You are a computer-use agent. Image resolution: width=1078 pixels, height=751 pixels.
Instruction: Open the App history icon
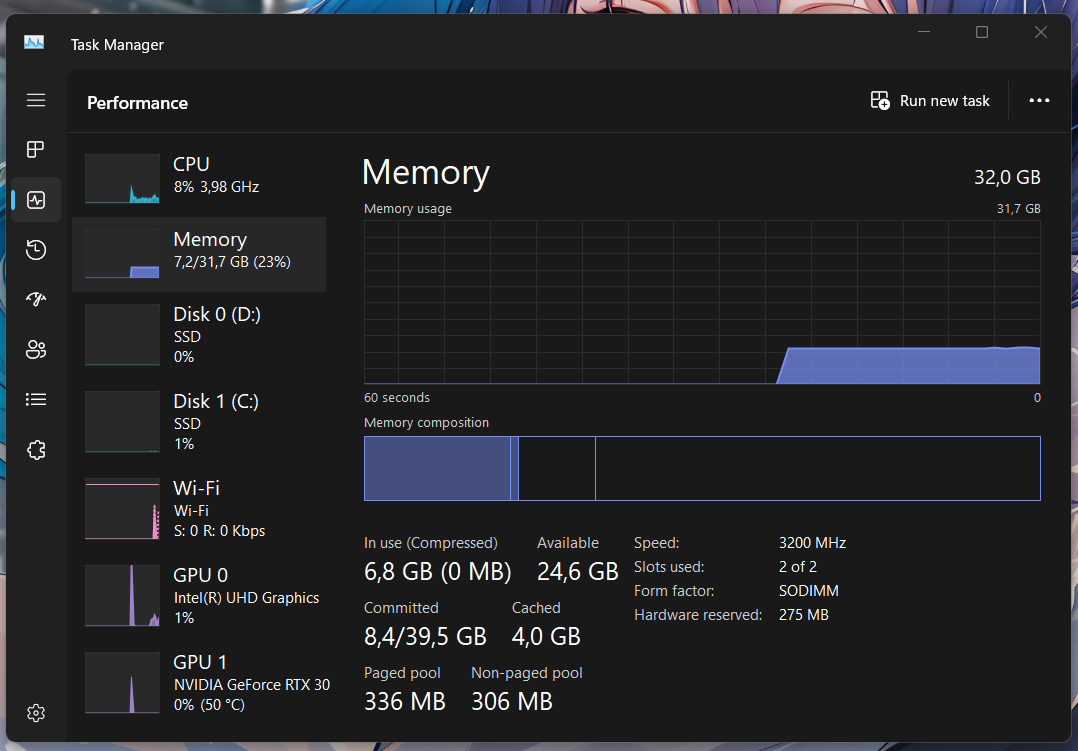[x=36, y=250]
